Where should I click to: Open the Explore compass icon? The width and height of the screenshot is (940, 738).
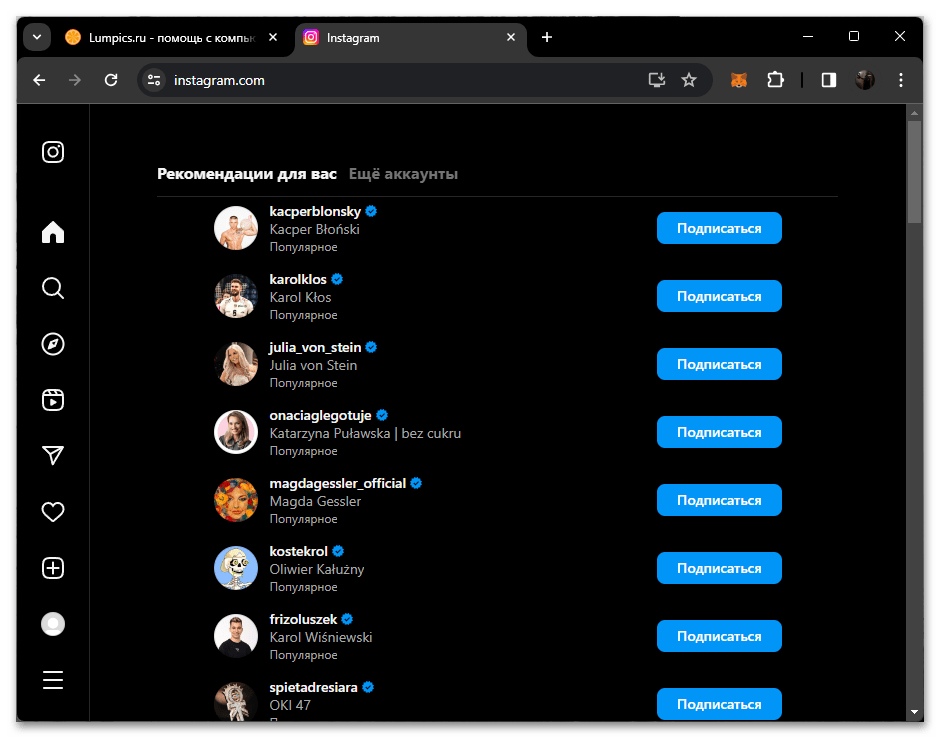coord(53,344)
